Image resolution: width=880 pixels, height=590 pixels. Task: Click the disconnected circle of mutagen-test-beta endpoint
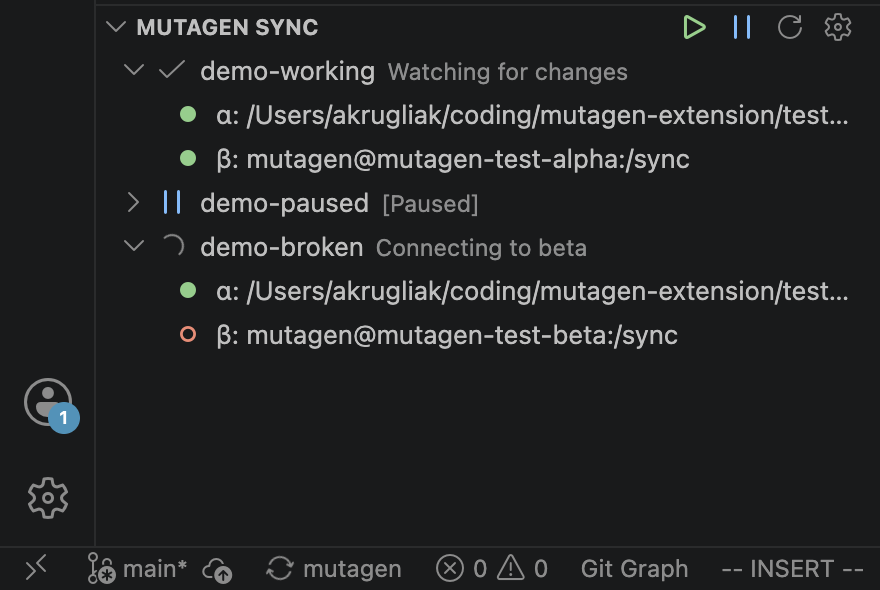(188, 334)
